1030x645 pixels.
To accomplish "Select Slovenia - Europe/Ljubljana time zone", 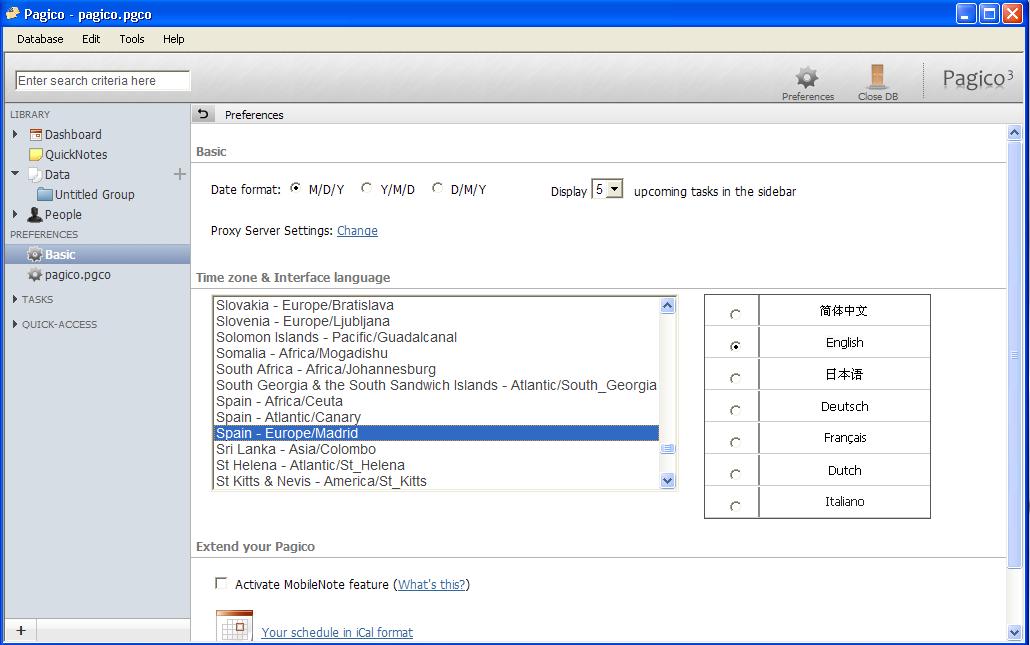I will pyautogui.click(x=437, y=321).
